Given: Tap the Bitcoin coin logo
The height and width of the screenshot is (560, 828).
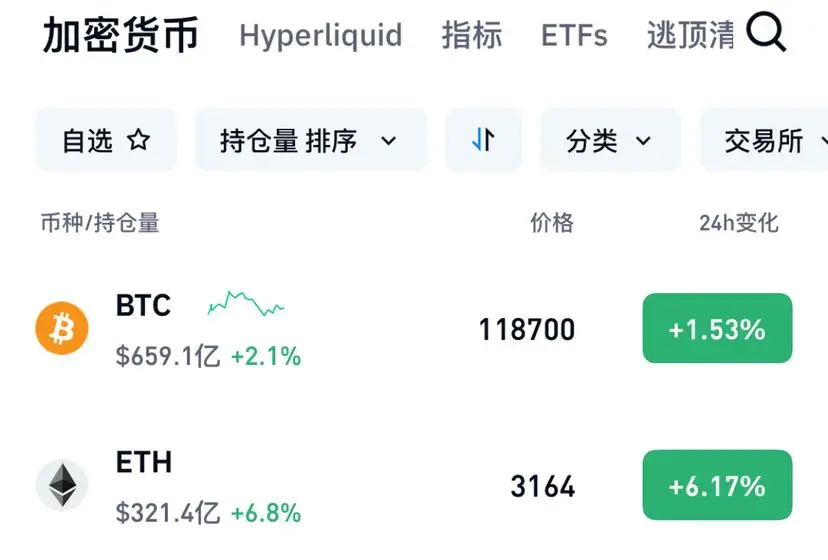Looking at the screenshot, I should 62,328.
